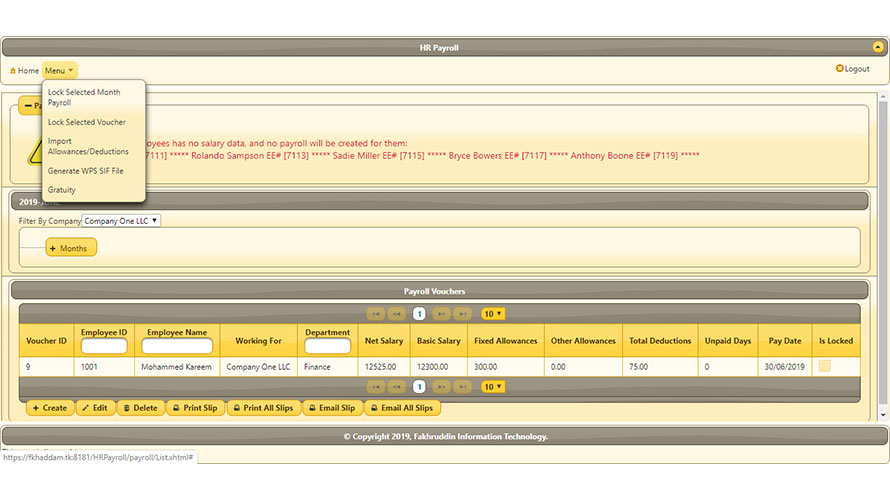This screenshot has height=500, width=890.
Task: Click the Print Slip button
Action: tap(195, 407)
